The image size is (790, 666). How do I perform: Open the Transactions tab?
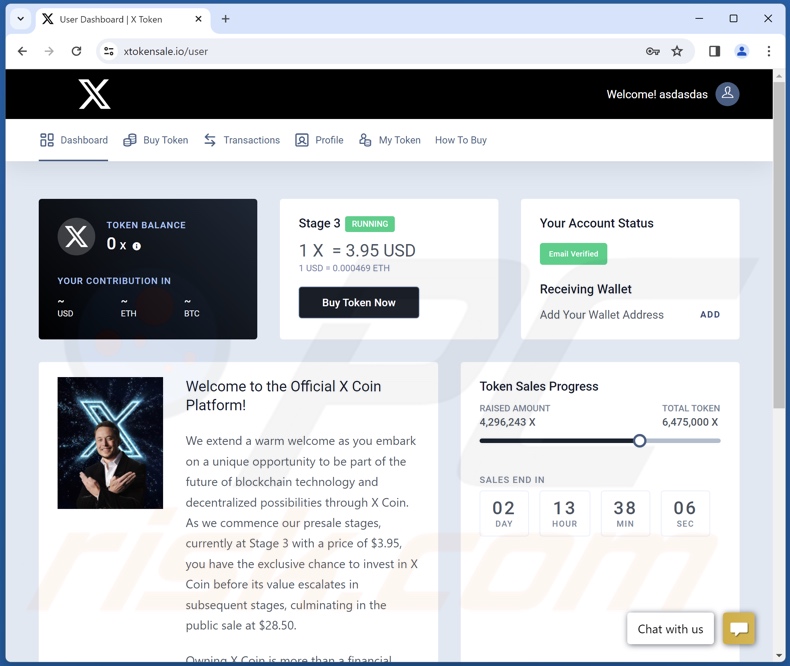click(x=242, y=140)
